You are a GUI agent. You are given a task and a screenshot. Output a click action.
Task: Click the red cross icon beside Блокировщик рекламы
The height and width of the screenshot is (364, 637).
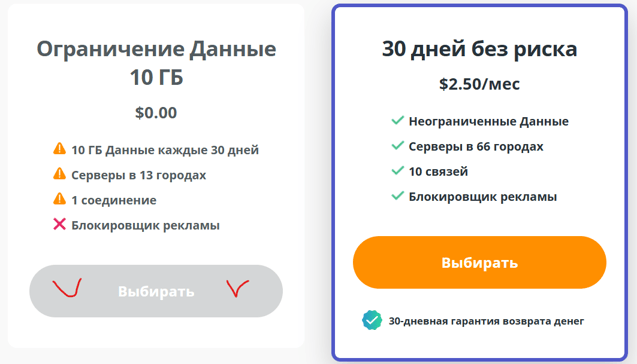pyautogui.click(x=59, y=224)
